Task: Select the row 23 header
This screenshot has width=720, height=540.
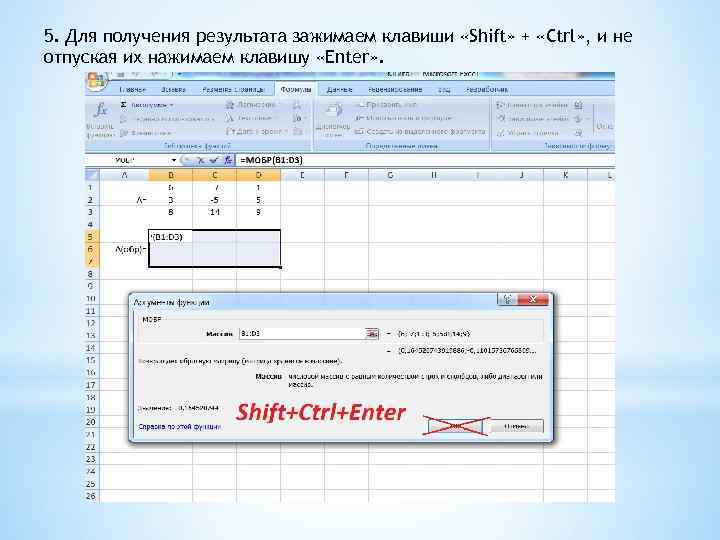Action: [91, 459]
